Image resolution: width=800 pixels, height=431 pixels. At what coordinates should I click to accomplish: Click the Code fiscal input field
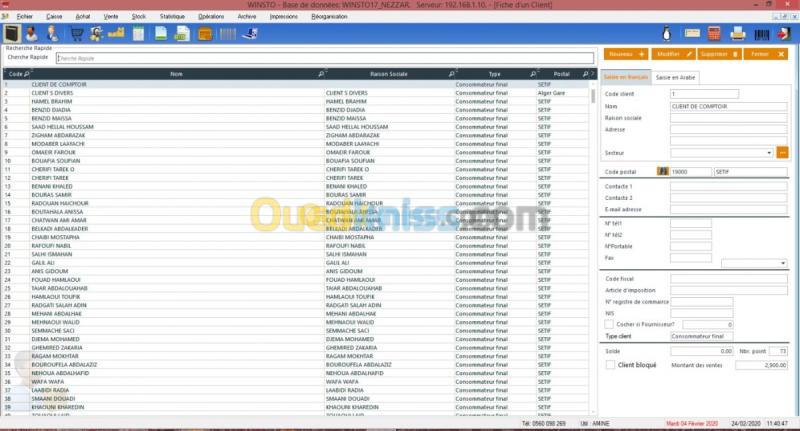729,278
